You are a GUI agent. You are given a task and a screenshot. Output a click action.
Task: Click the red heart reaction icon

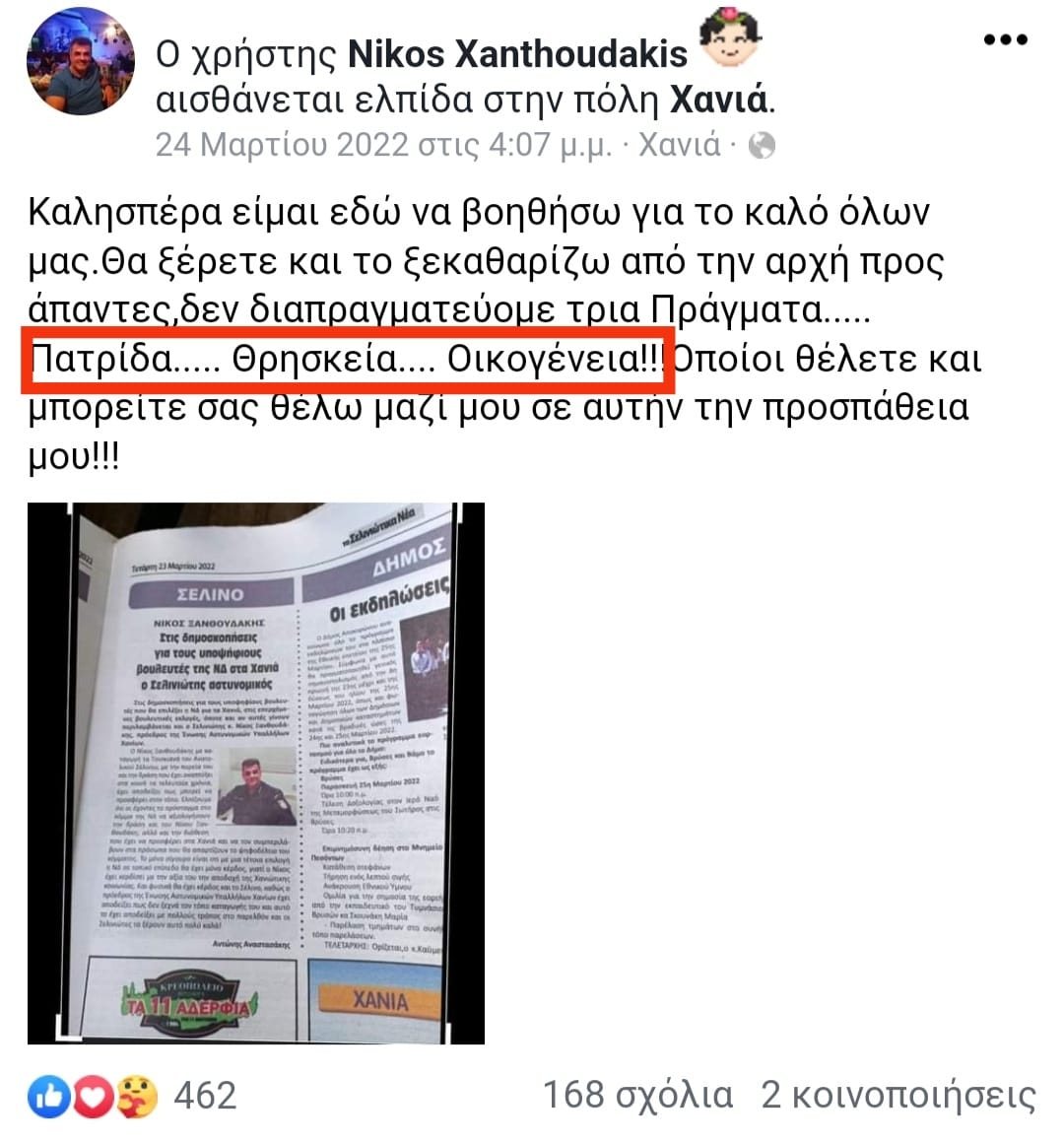point(92,1096)
